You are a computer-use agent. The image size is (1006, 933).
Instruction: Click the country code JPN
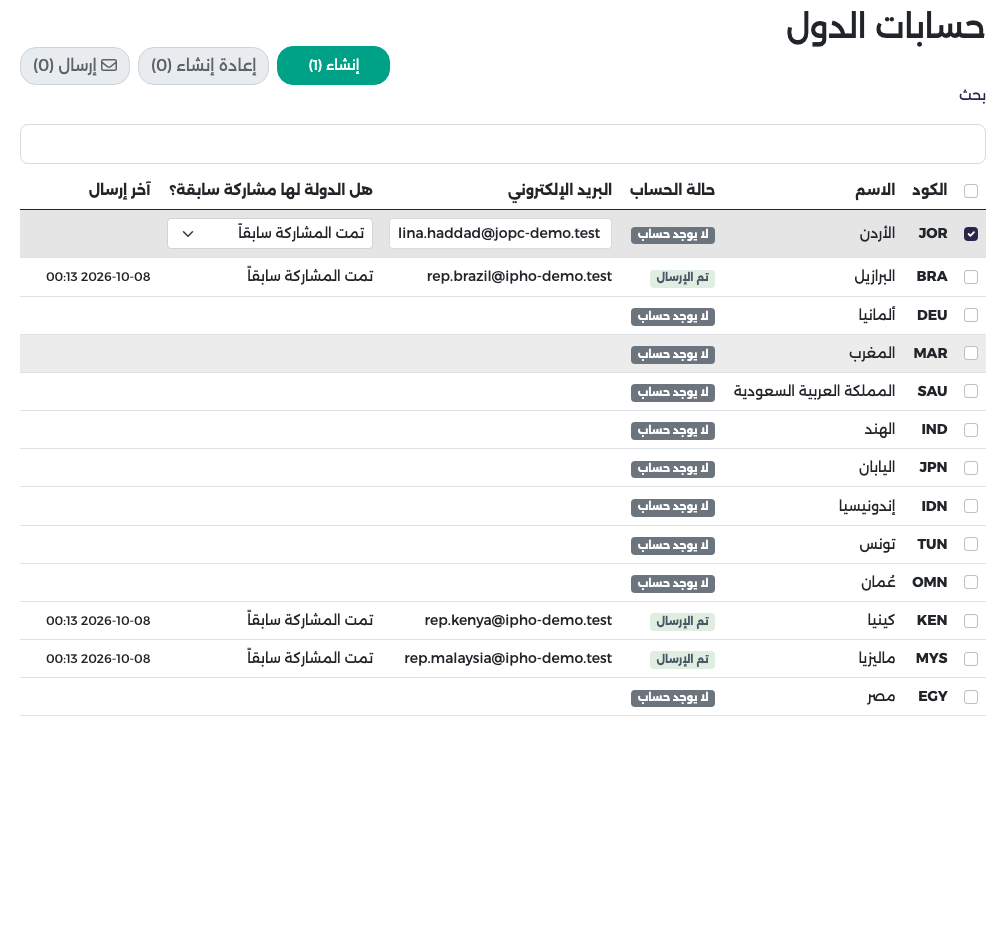(x=933, y=467)
